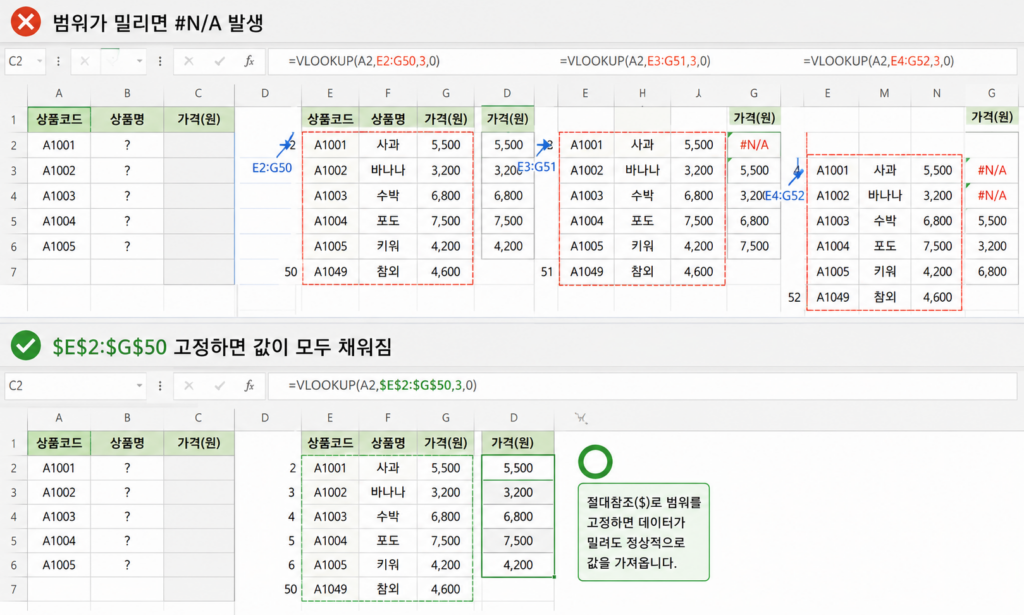The height and width of the screenshot is (615, 1024).
Task: Select column header N in the top sheet
Action: pyautogui.click(x=936, y=93)
